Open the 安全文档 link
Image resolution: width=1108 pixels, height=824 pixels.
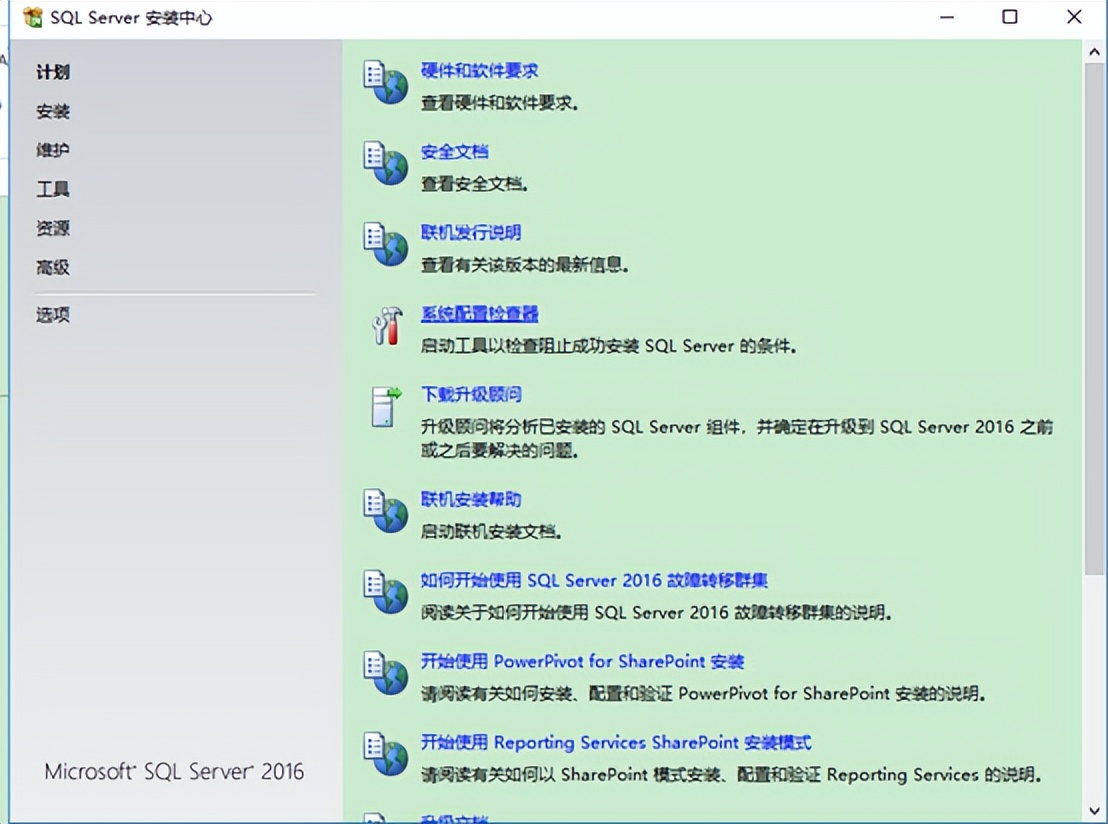454,151
